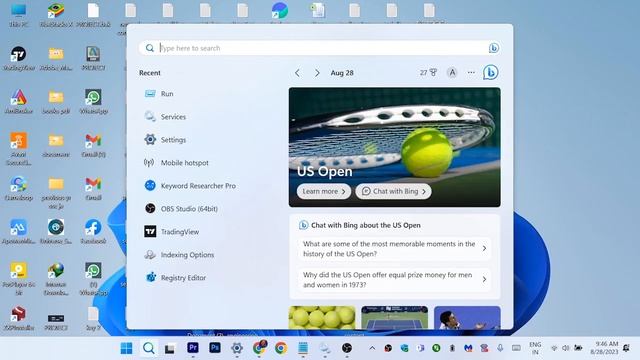Open the notification bell icon
640x360 pixels.
[x=627, y=348]
